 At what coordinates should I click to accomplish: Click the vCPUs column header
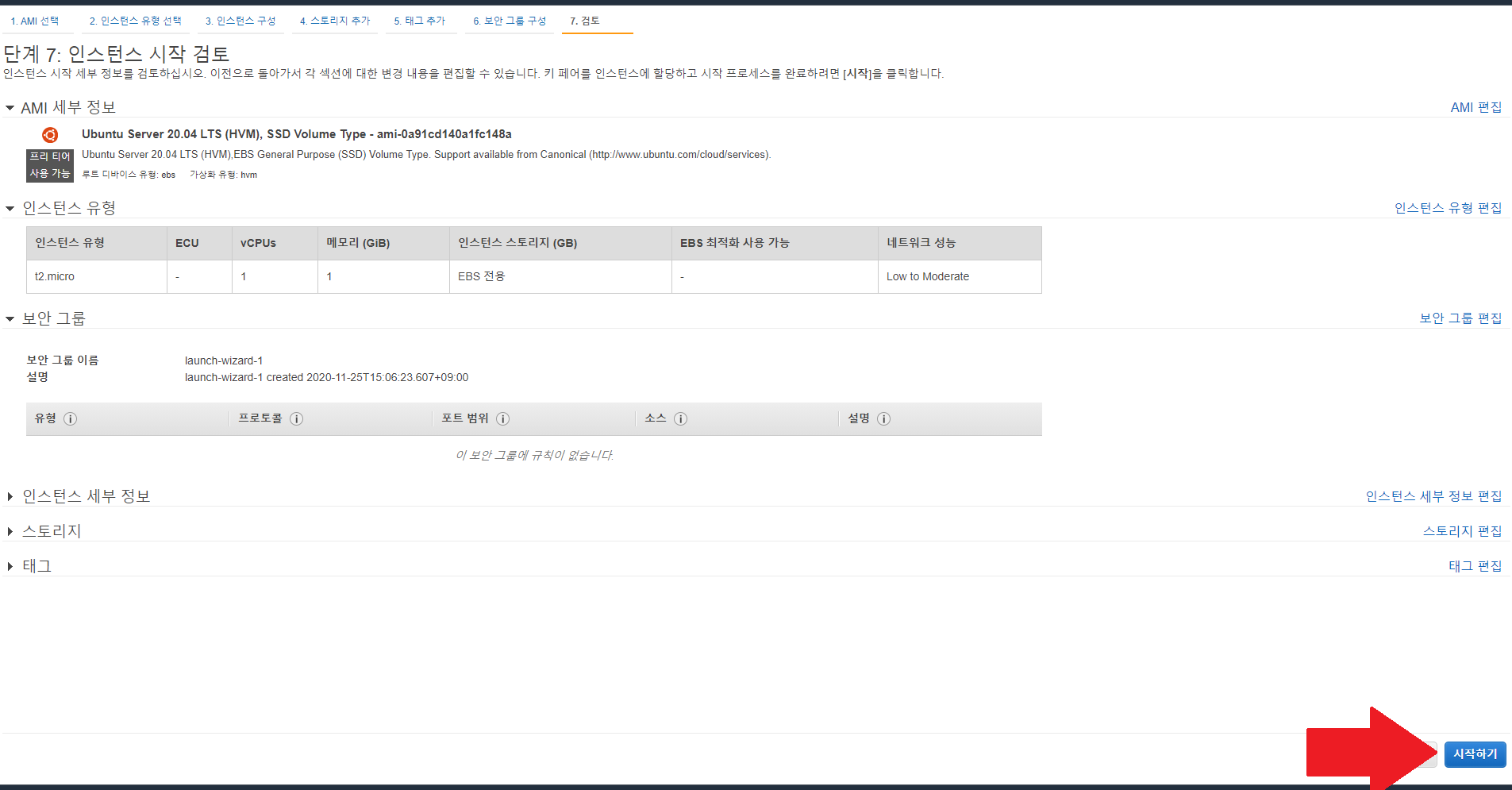pyautogui.click(x=275, y=243)
